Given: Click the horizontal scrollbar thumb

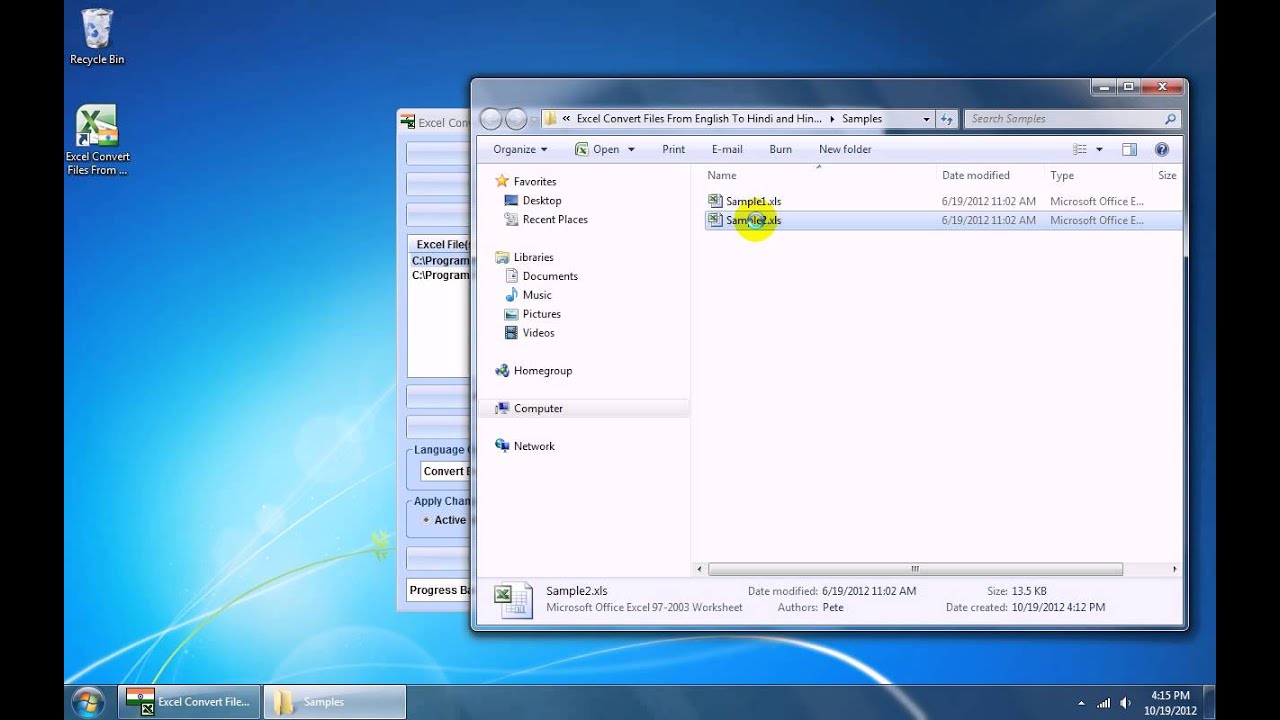Looking at the screenshot, I should pyautogui.click(x=915, y=569).
